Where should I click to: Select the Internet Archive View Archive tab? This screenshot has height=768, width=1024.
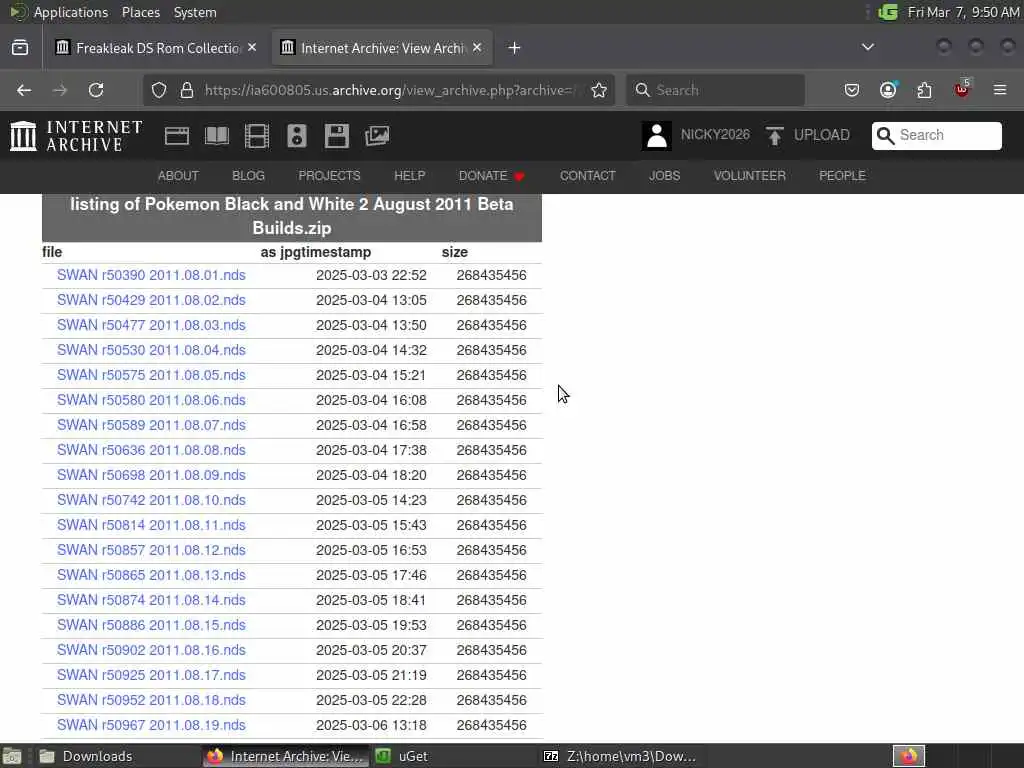coord(382,48)
